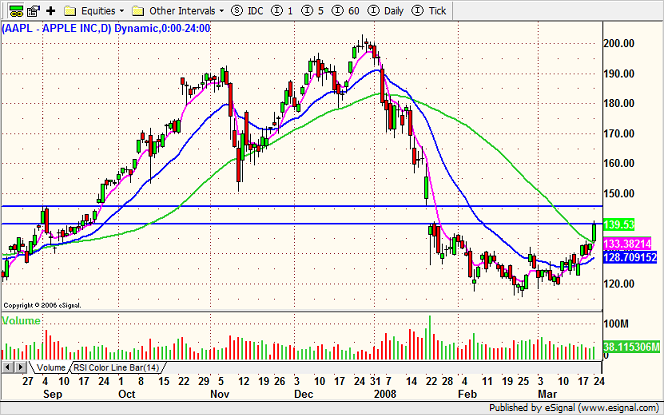664x415 pixels.
Task: Click the right tab scroll arrow
Action: (22, 367)
